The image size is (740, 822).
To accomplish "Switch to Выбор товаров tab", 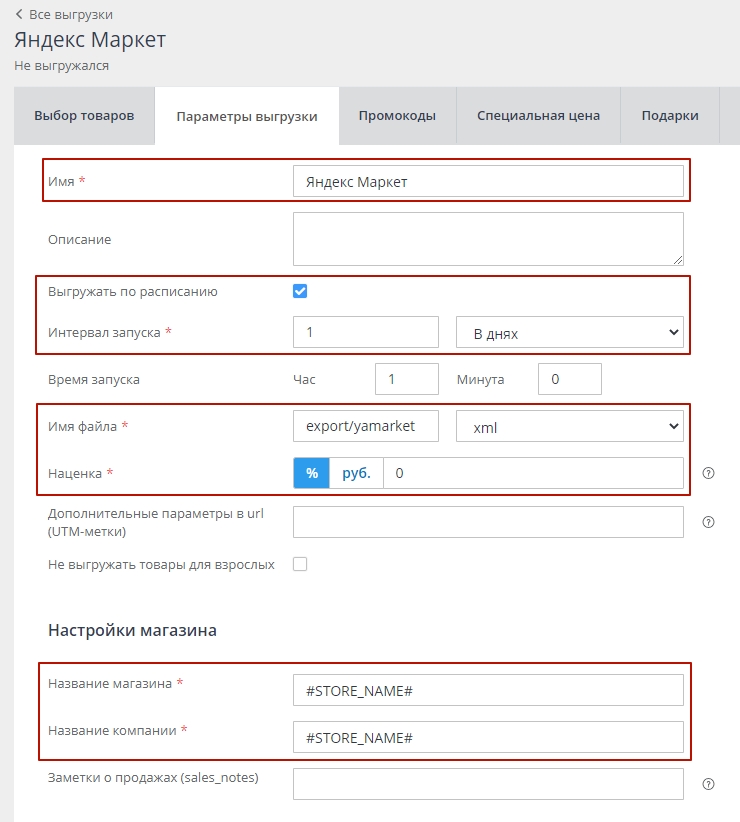I will (84, 115).
